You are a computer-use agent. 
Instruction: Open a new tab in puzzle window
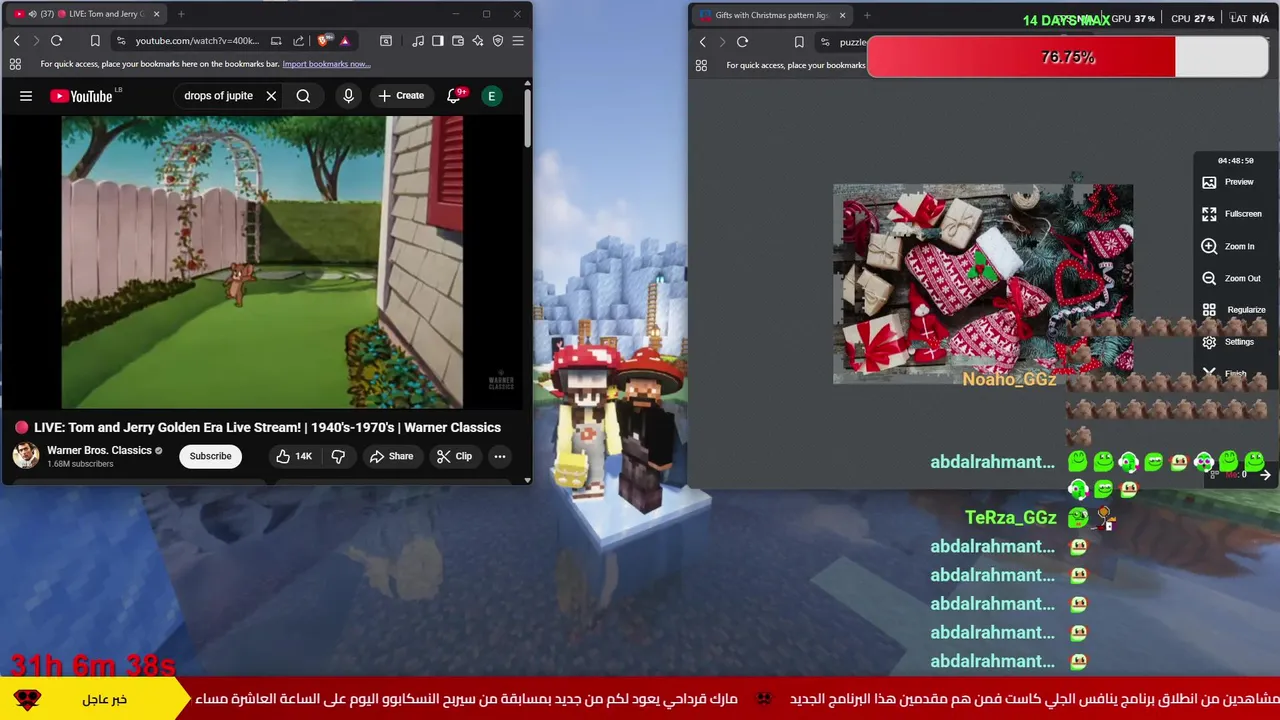[x=867, y=15]
